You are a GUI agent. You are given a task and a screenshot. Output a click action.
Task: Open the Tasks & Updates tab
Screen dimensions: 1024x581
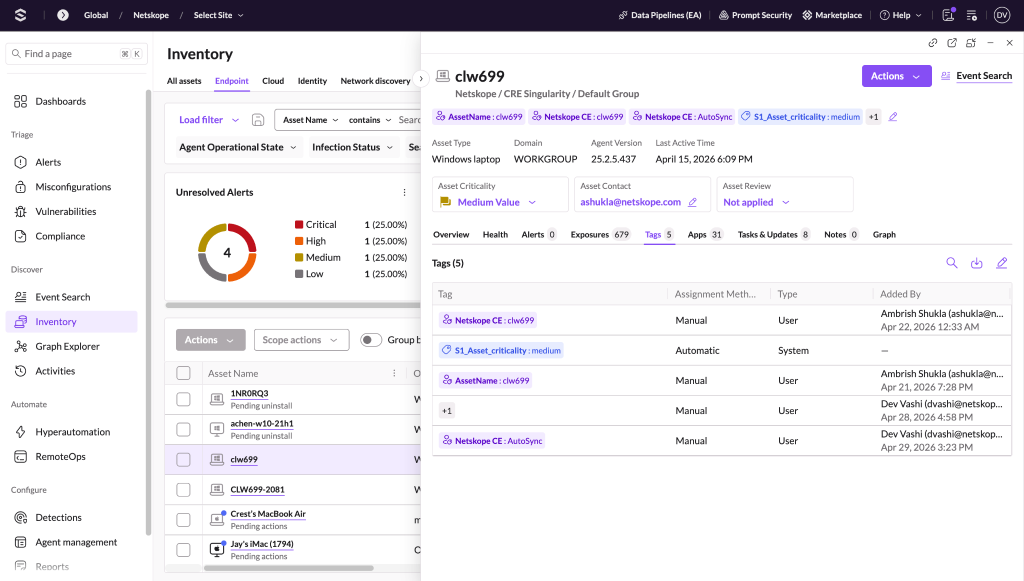pos(774,234)
